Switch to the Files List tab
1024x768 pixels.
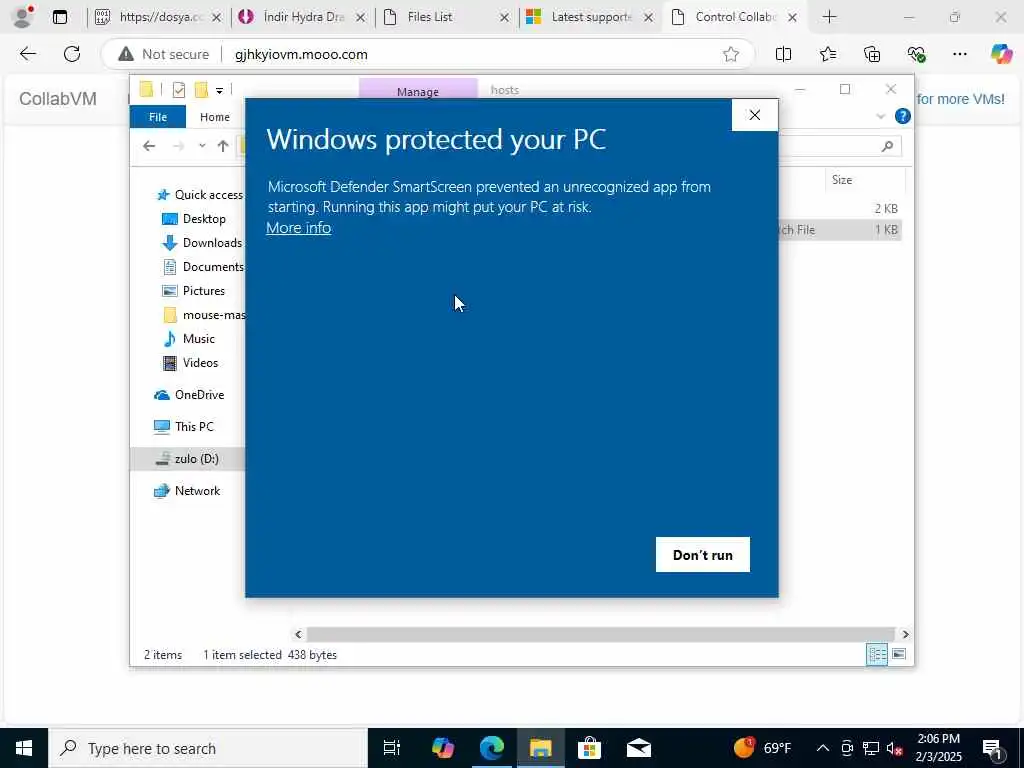[446, 17]
